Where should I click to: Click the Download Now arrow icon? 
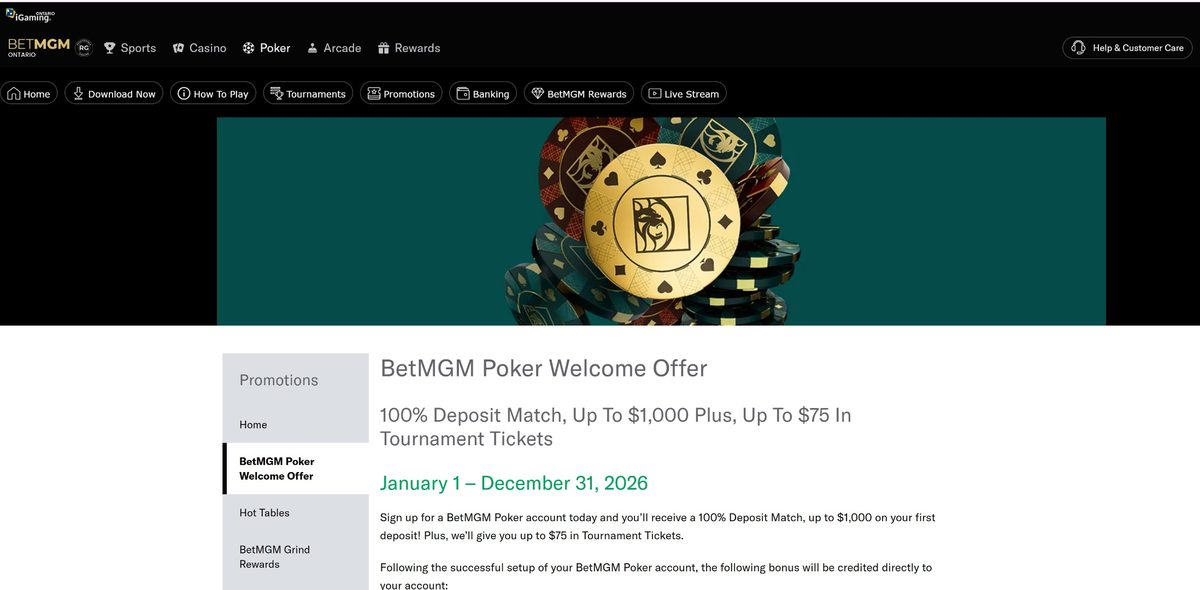point(77,93)
